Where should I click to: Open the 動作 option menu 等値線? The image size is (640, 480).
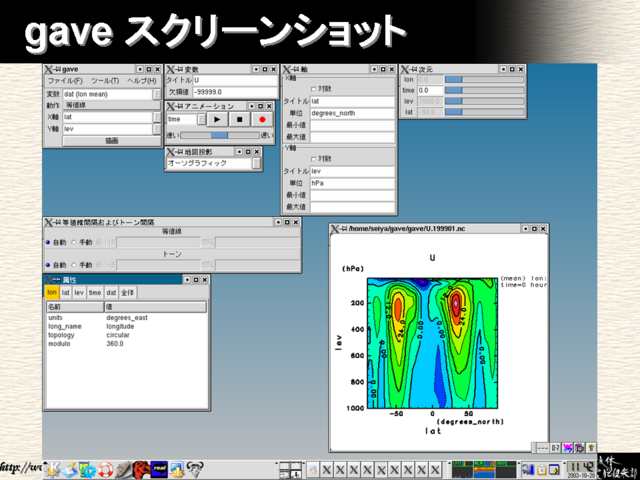click(111, 105)
